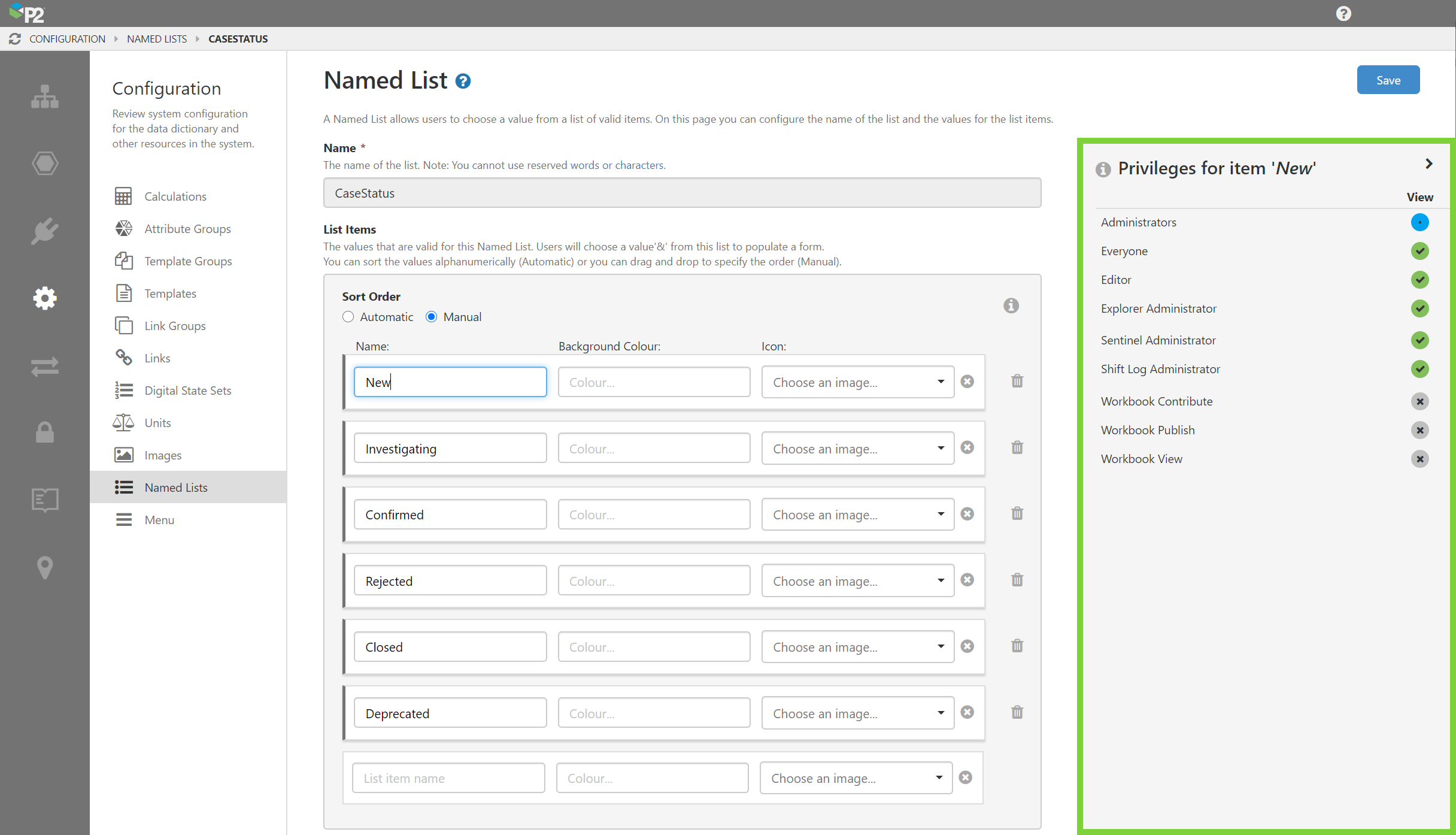1456x835 pixels.
Task: Click the Background Colour field for Closed
Action: 653,647
